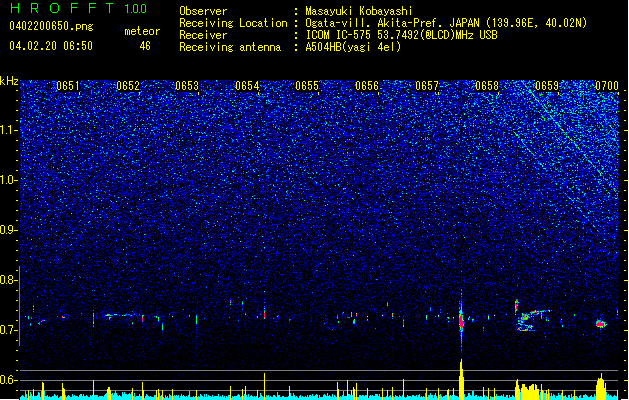Select the file name 0402200650.png
This screenshot has height=400, width=629.
click(x=51, y=26)
